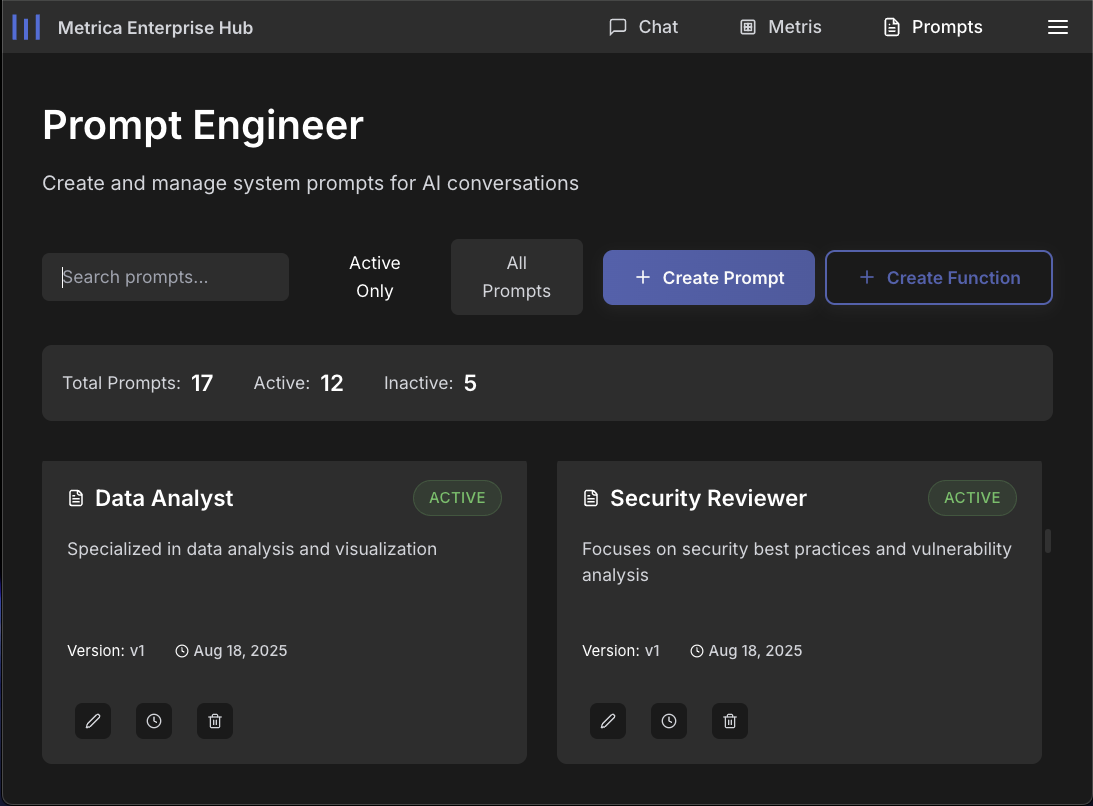Go to the Chat tab

click(644, 27)
